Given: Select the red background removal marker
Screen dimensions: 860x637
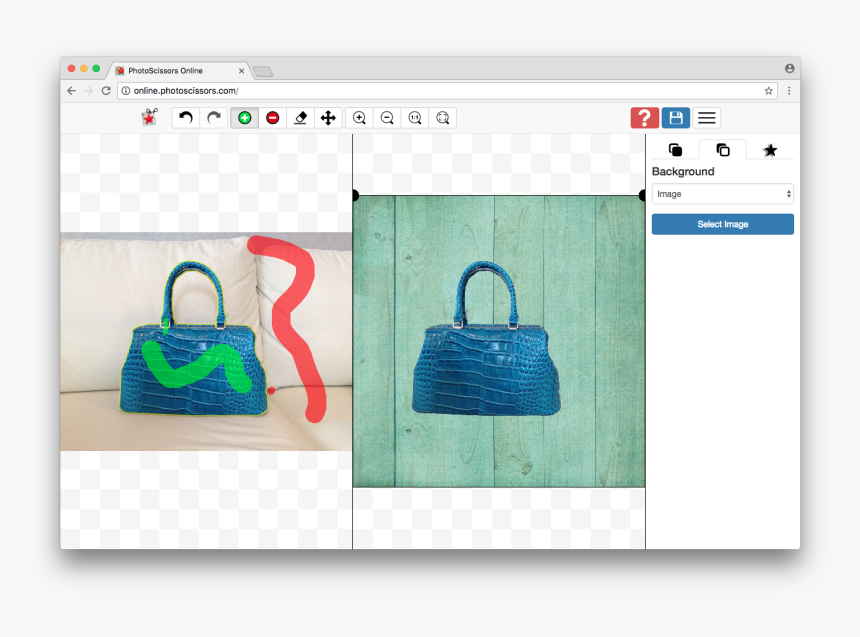Looking at the screenshot, I should coord(272,117).
